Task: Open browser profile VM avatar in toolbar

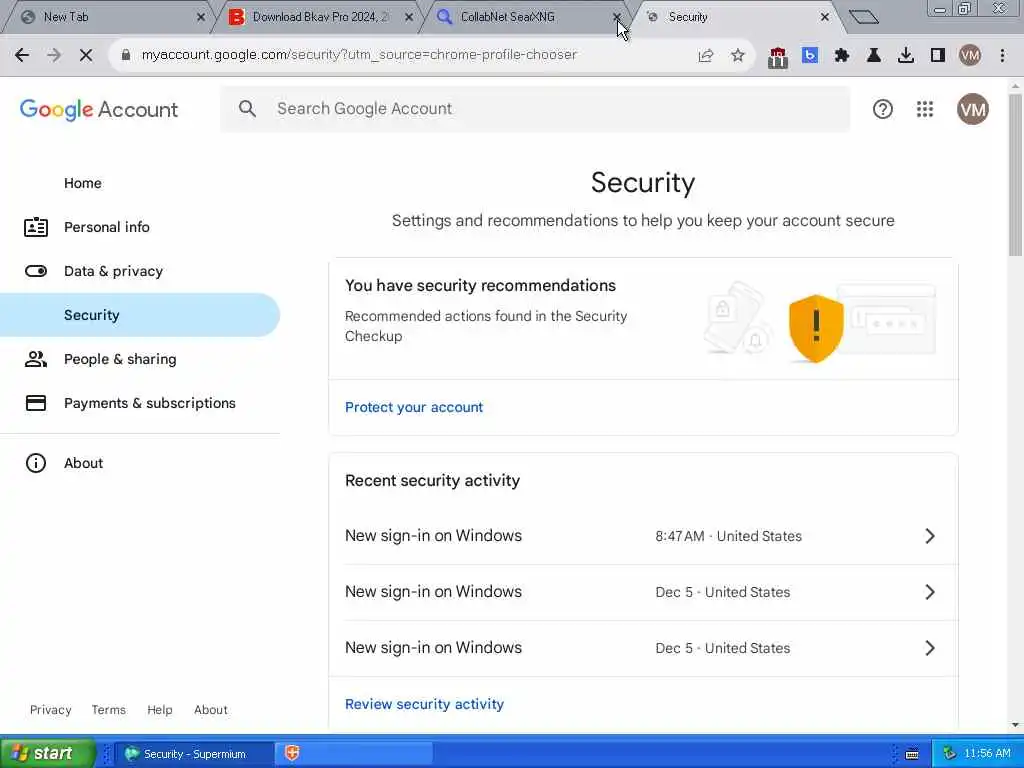Action: coord(970,56)
